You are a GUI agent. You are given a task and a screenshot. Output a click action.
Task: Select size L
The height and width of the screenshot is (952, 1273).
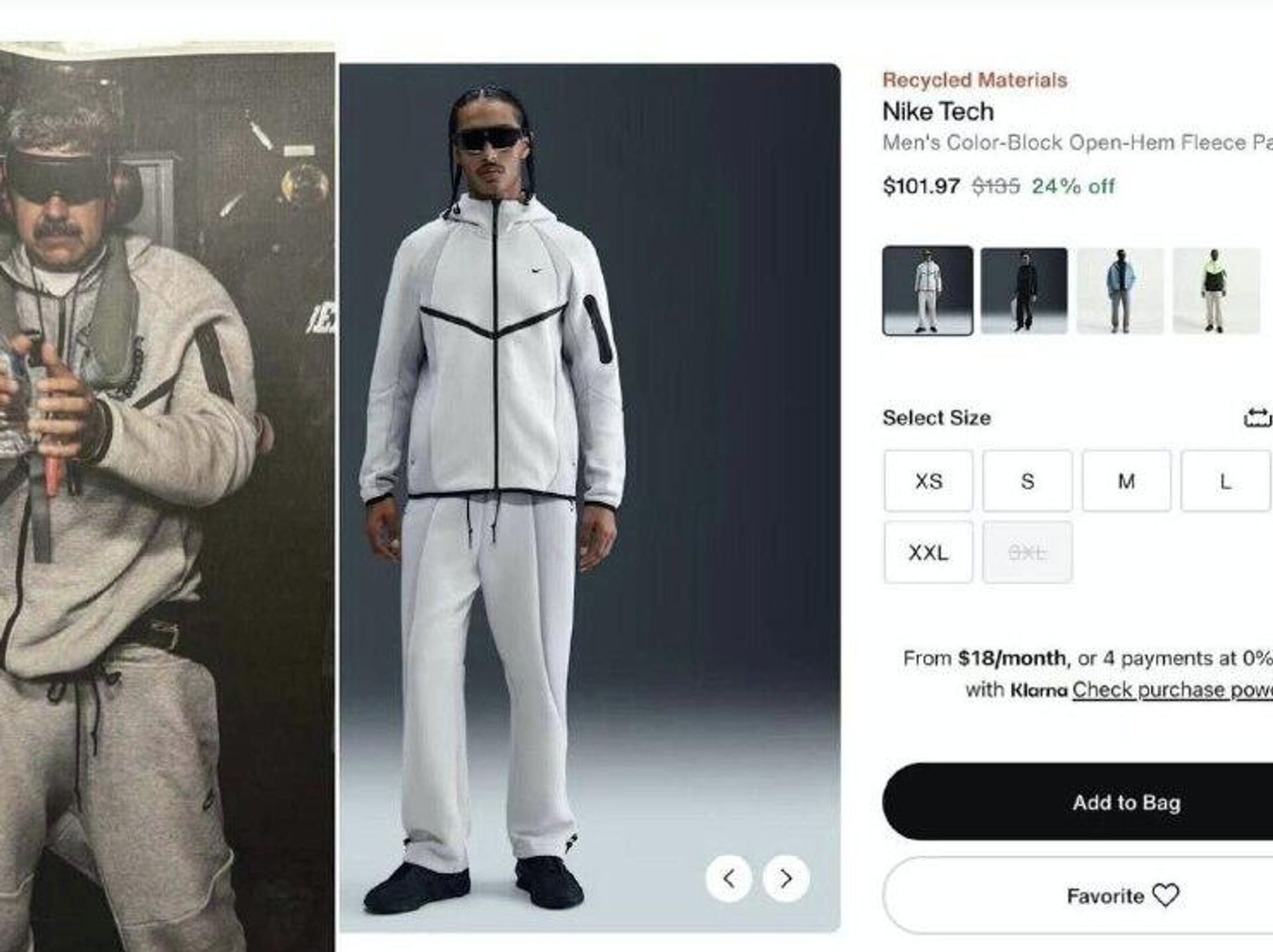(1225, 481)
